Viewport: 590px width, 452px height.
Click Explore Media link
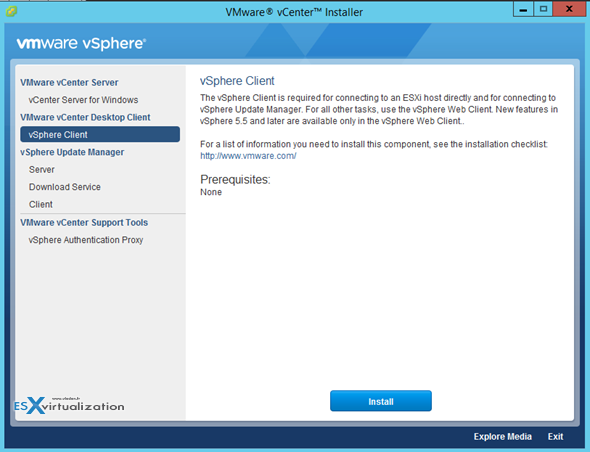[x=502, y=436]
